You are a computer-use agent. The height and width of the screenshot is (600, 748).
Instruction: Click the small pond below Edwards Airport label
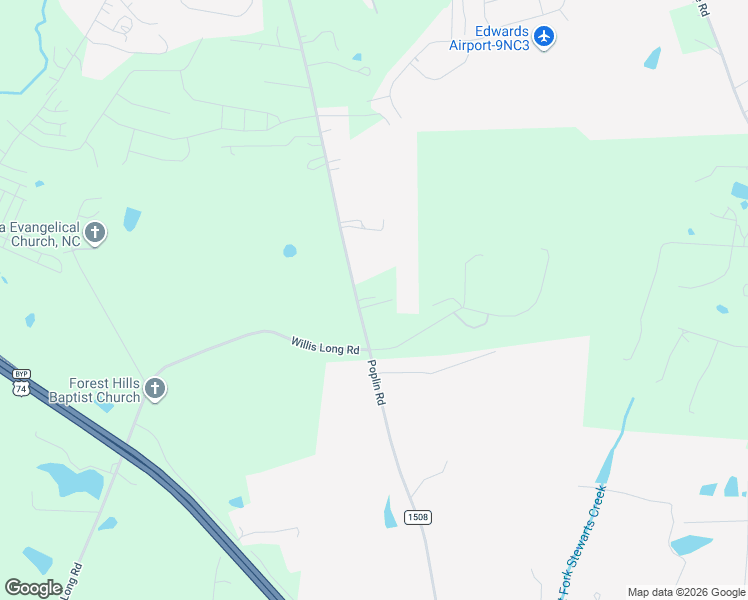[x=357, y=57]
